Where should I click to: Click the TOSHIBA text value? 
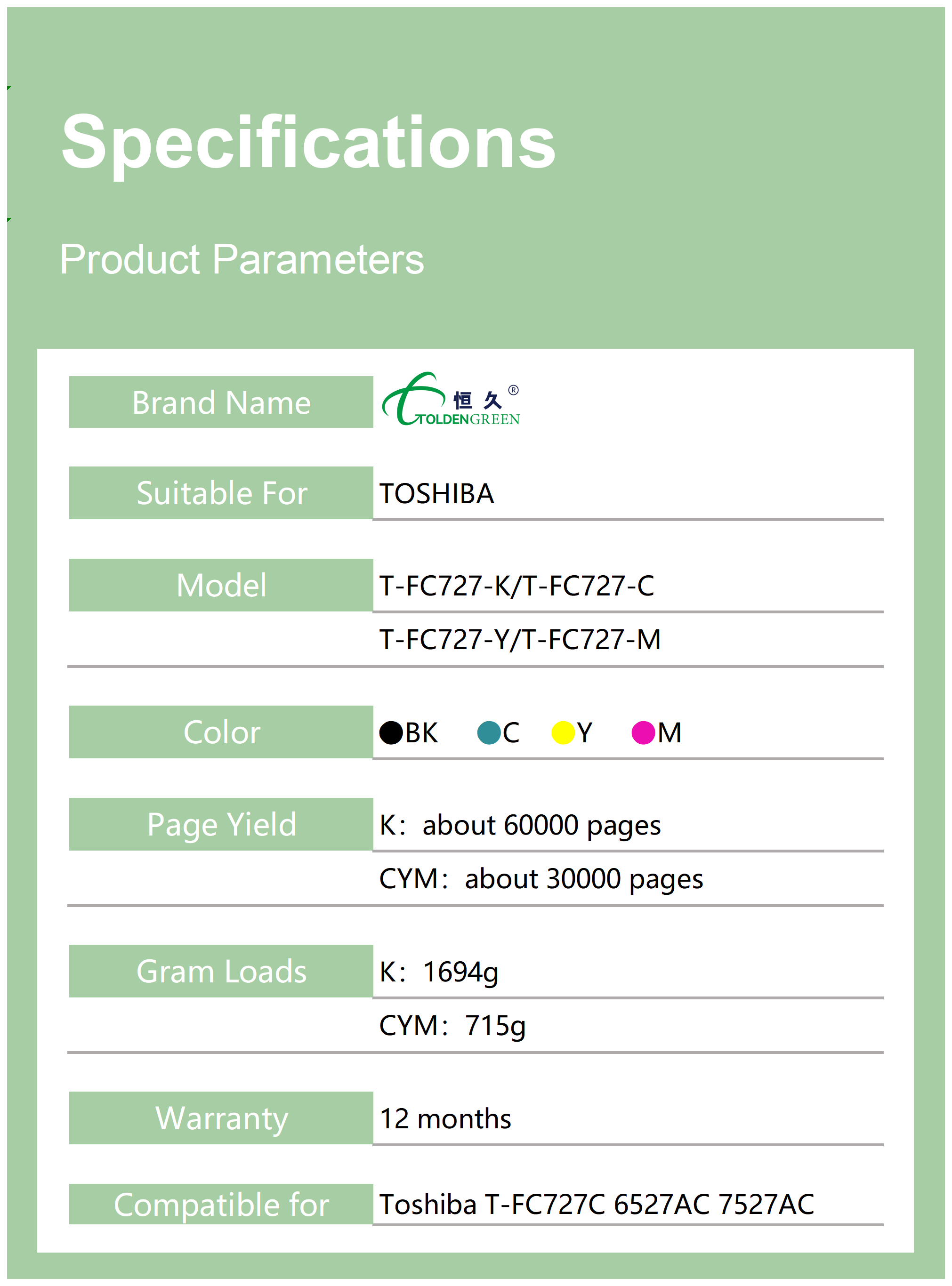437,494
